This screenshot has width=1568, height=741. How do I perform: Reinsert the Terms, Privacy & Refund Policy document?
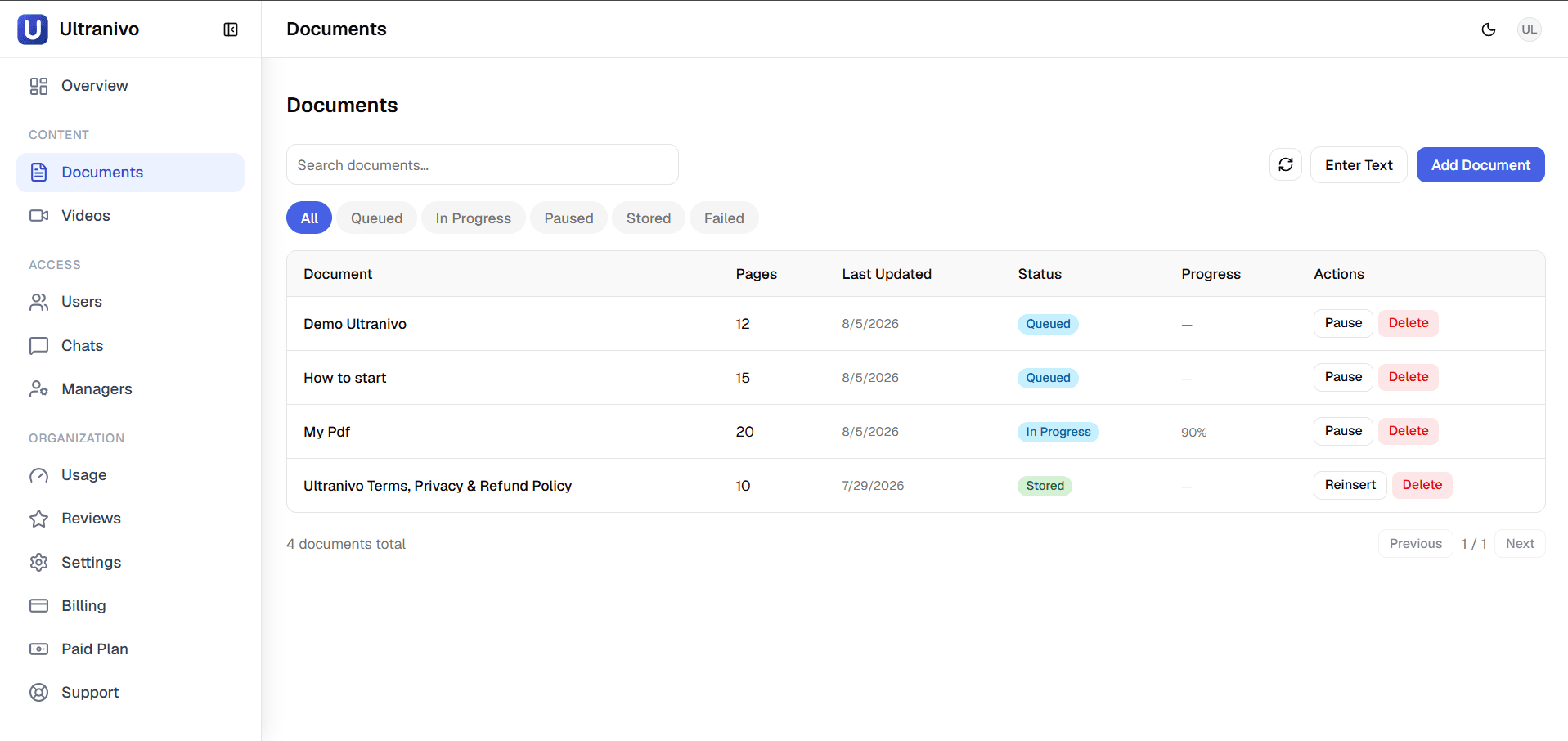(1350, 485)
